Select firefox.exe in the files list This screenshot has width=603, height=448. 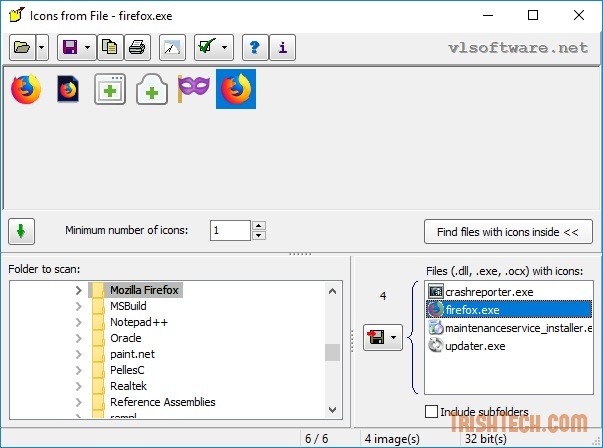tap(509, 310)
